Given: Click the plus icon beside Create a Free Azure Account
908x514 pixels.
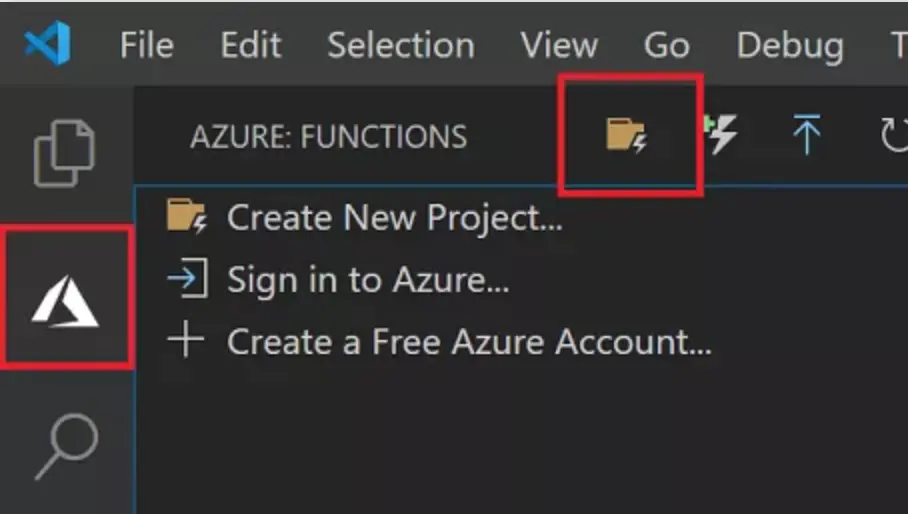Looking at the screenshot, I should click(x=186, y=341).
